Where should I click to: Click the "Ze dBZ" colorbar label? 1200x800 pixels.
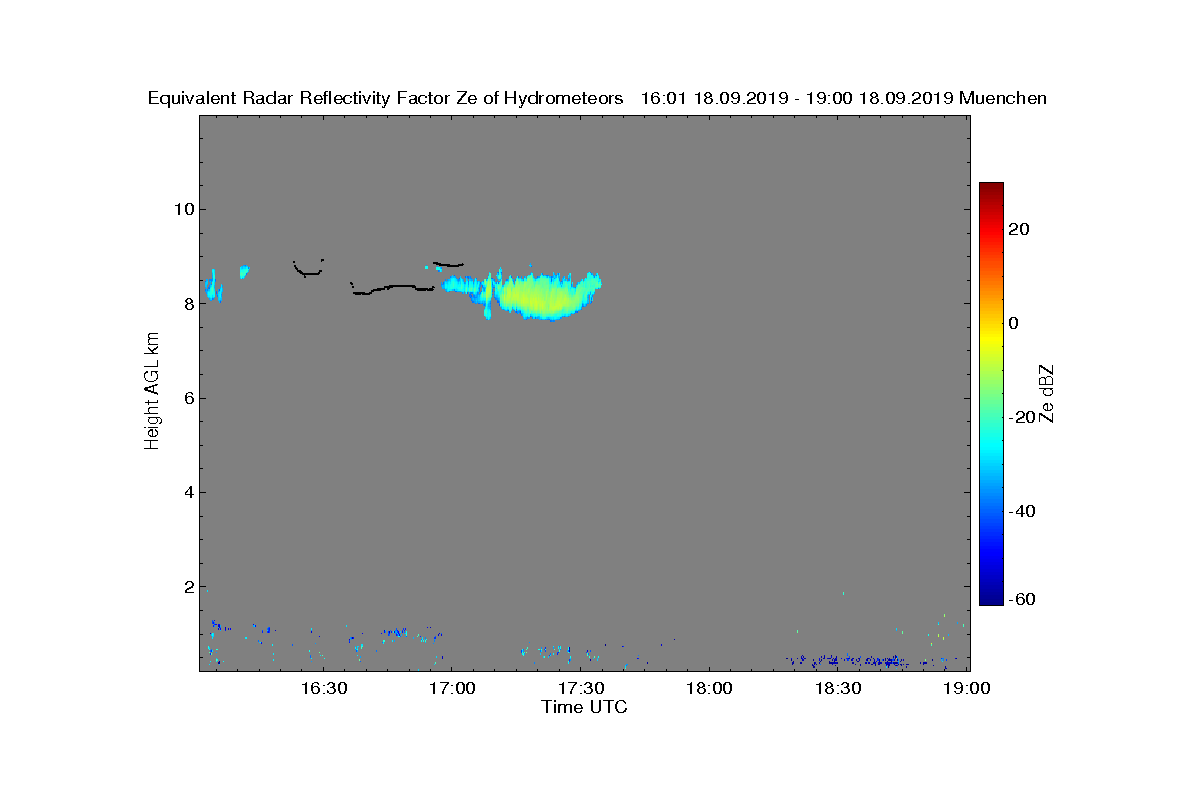click(x=1047, y=393)
